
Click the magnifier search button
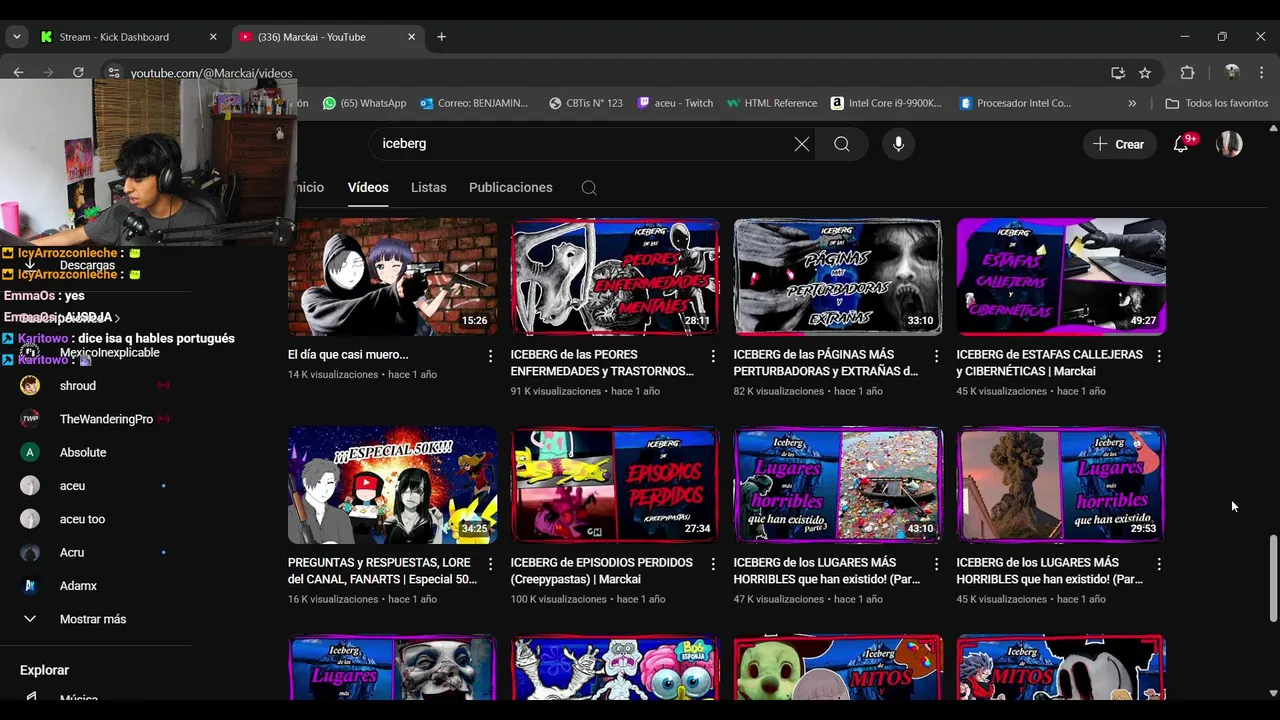click(842, 144)
